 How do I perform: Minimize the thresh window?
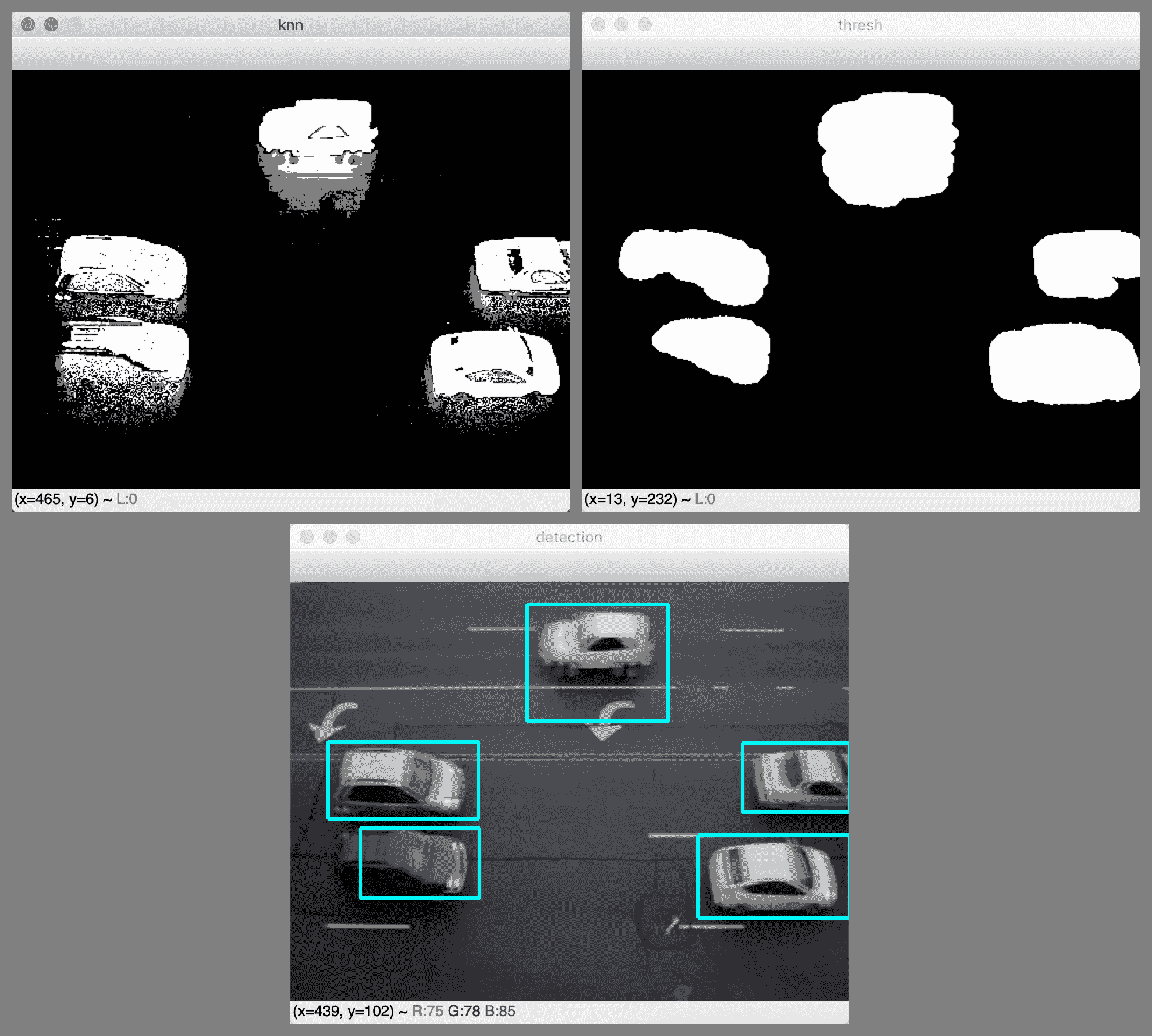tap(621, 24)
